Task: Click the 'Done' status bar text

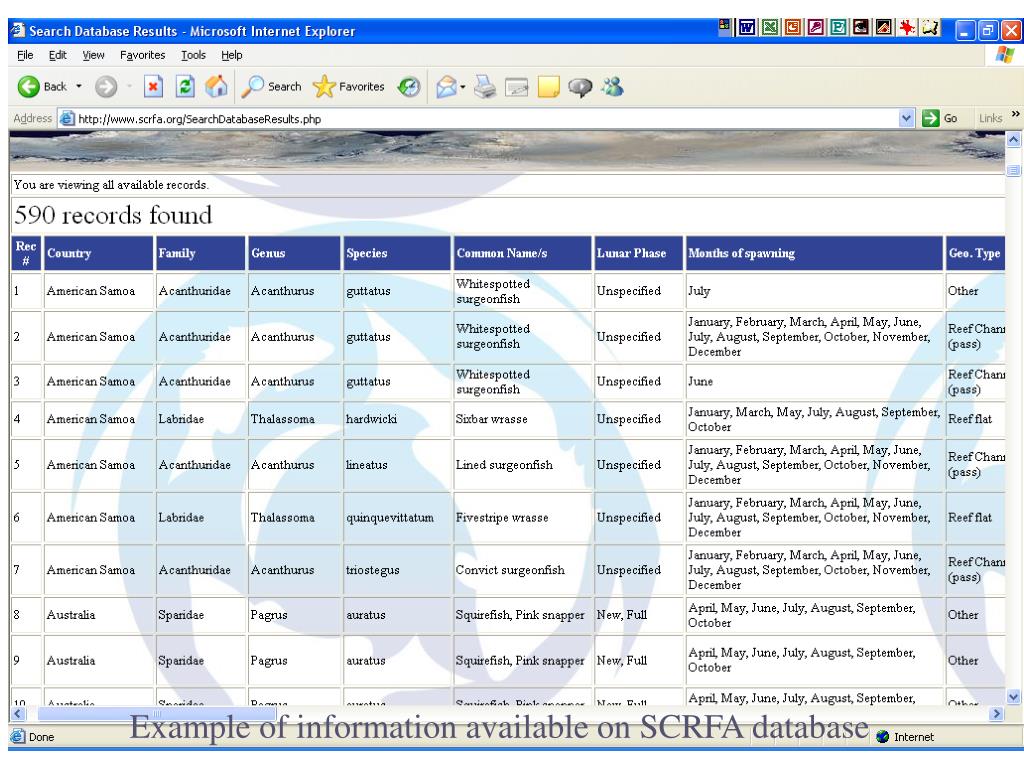Action: pyautogui.click(x=41, y=737)
